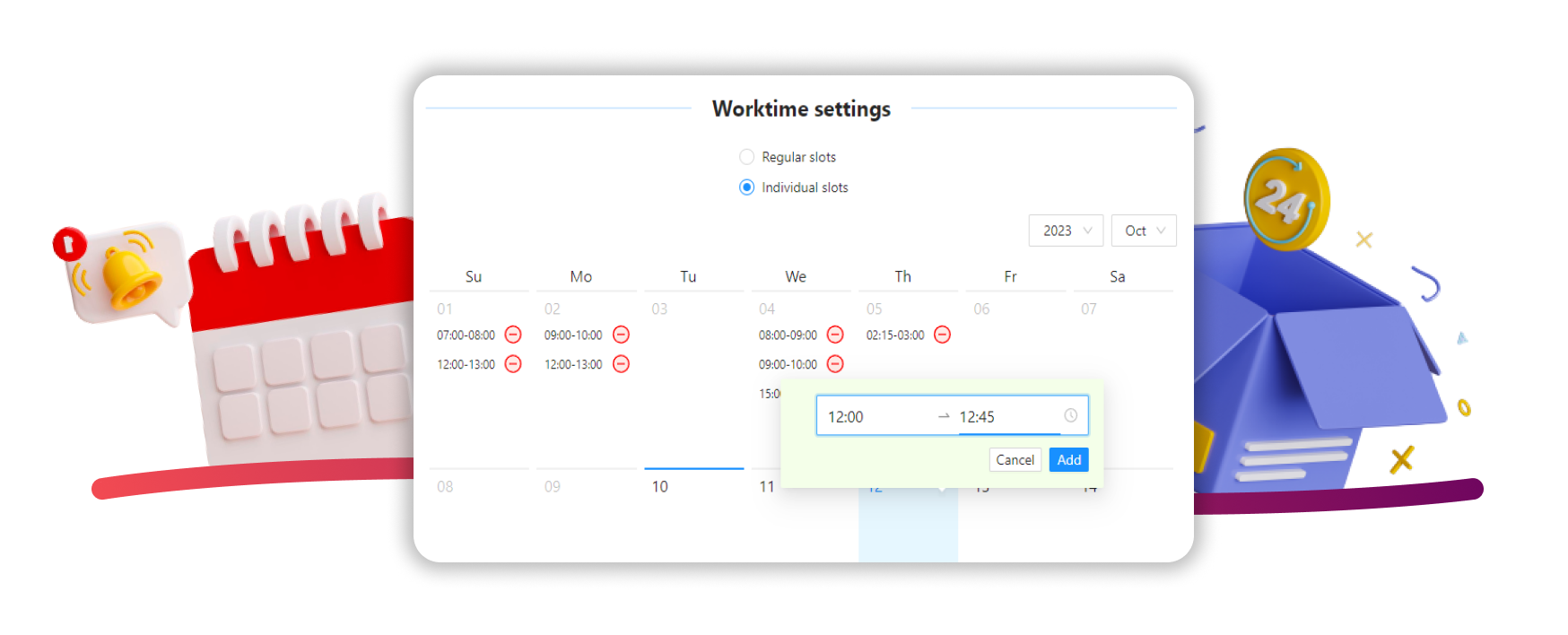
Task: Delete Monday's 12:00-13:00 time slot
Action: 621,364
